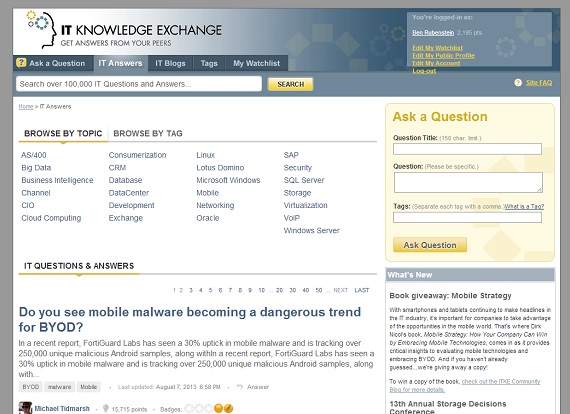This screenshot has height=414, width=570.
Task: Click Edit My Account link
Action: [x=436, y=63]
